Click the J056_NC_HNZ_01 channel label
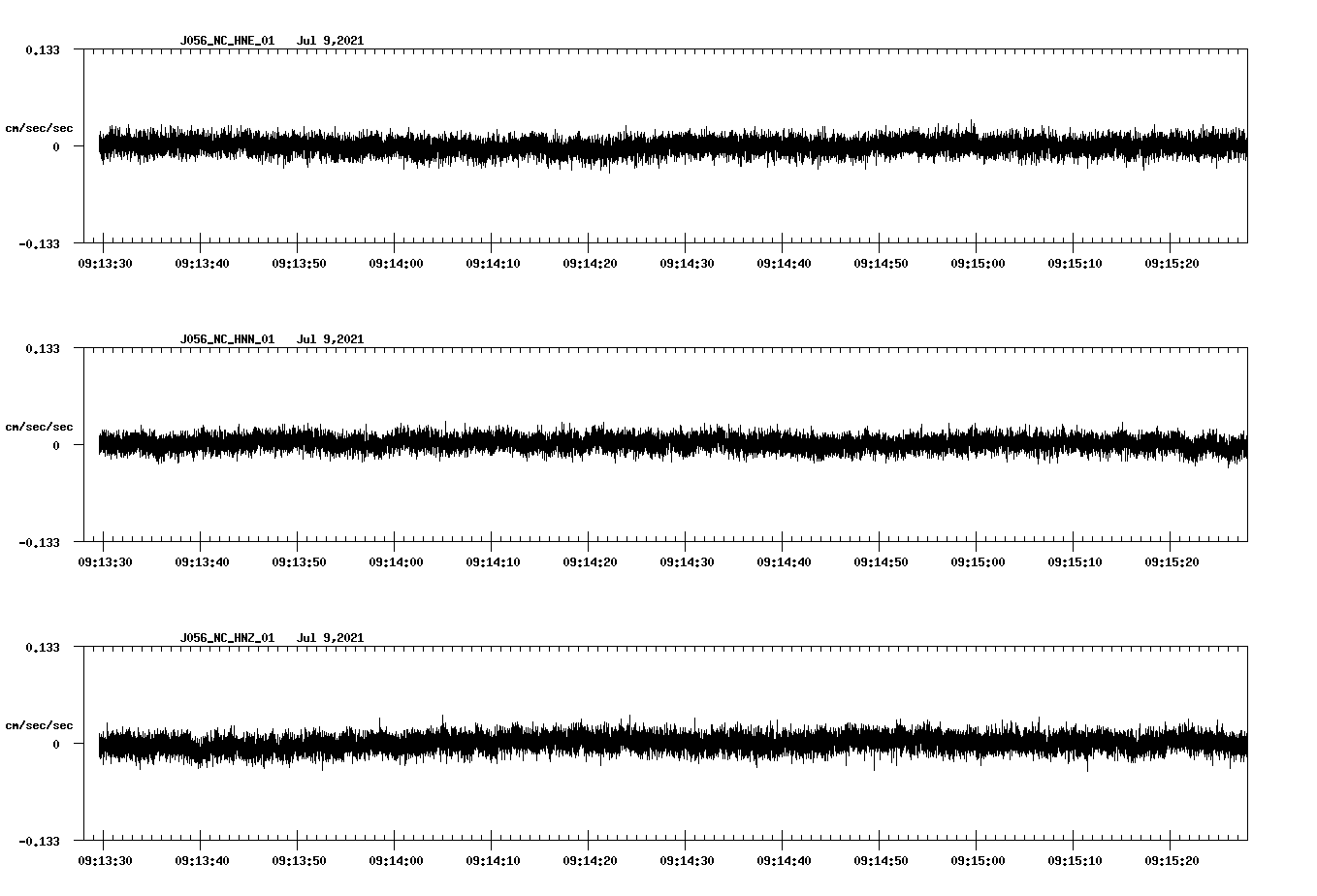The height and width of the screenshot is (896, 1317). tap(226, 637)
